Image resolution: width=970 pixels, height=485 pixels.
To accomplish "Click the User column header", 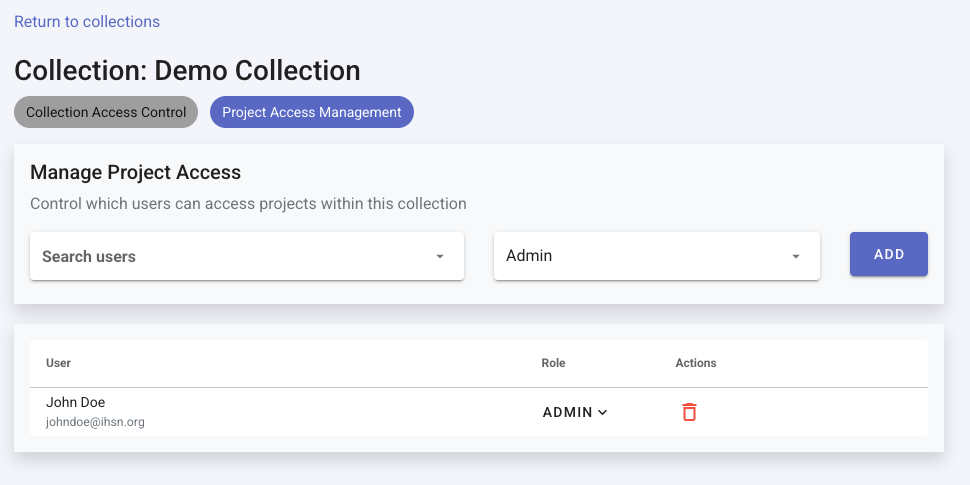I will 58,363.
